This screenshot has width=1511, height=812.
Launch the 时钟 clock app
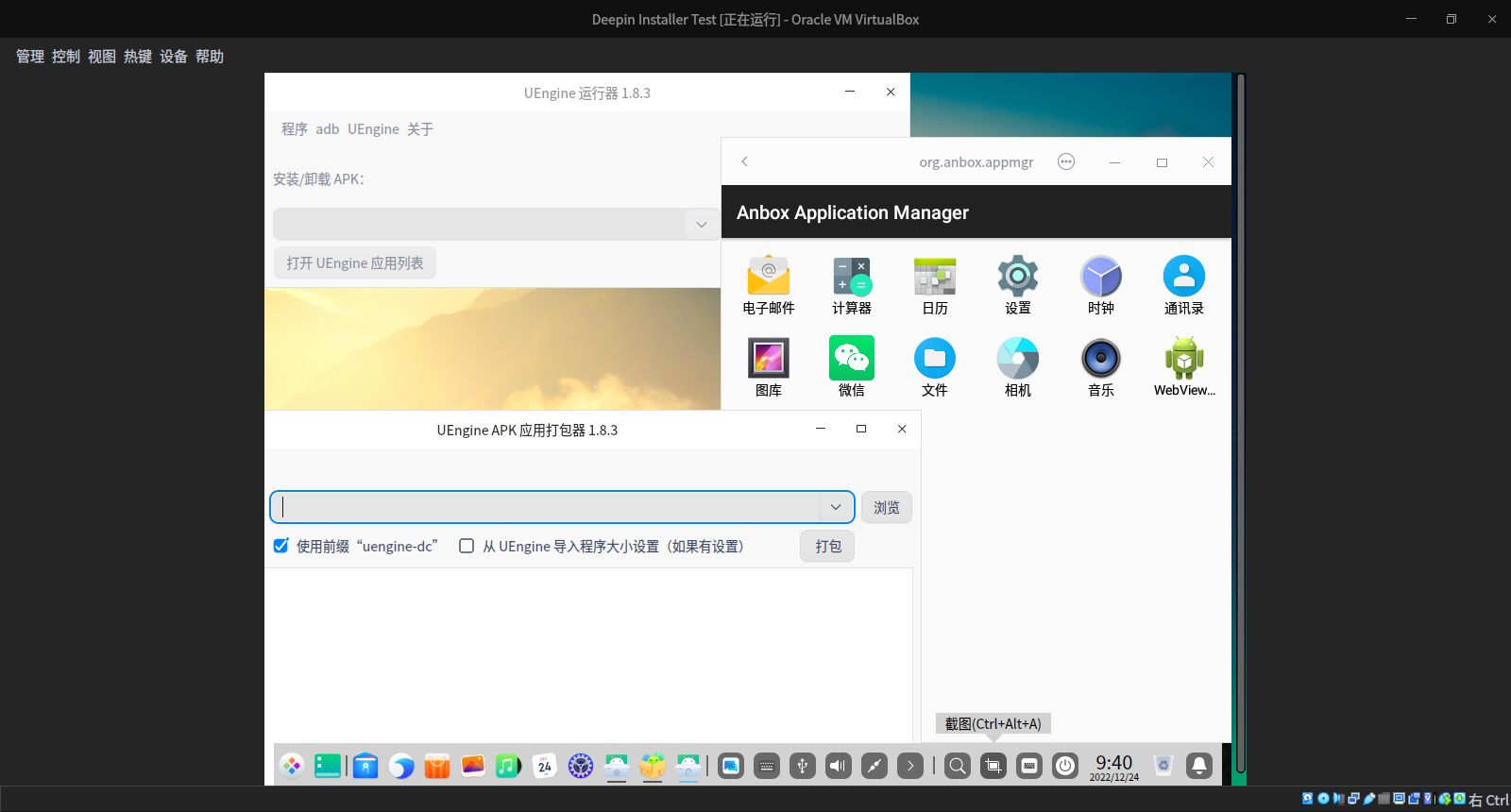(1101, 285)
